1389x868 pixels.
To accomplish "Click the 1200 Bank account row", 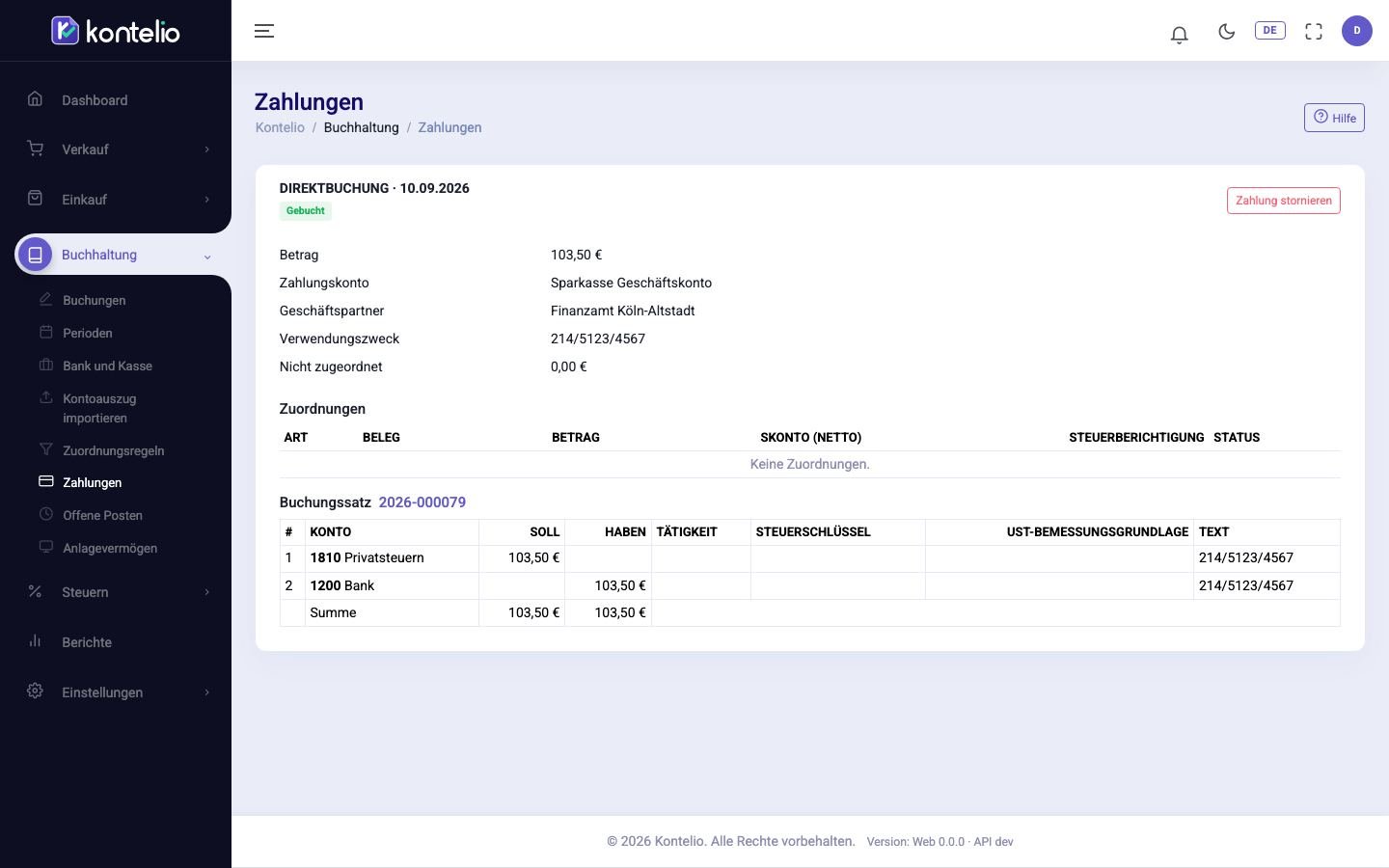I will pos(809,585).
